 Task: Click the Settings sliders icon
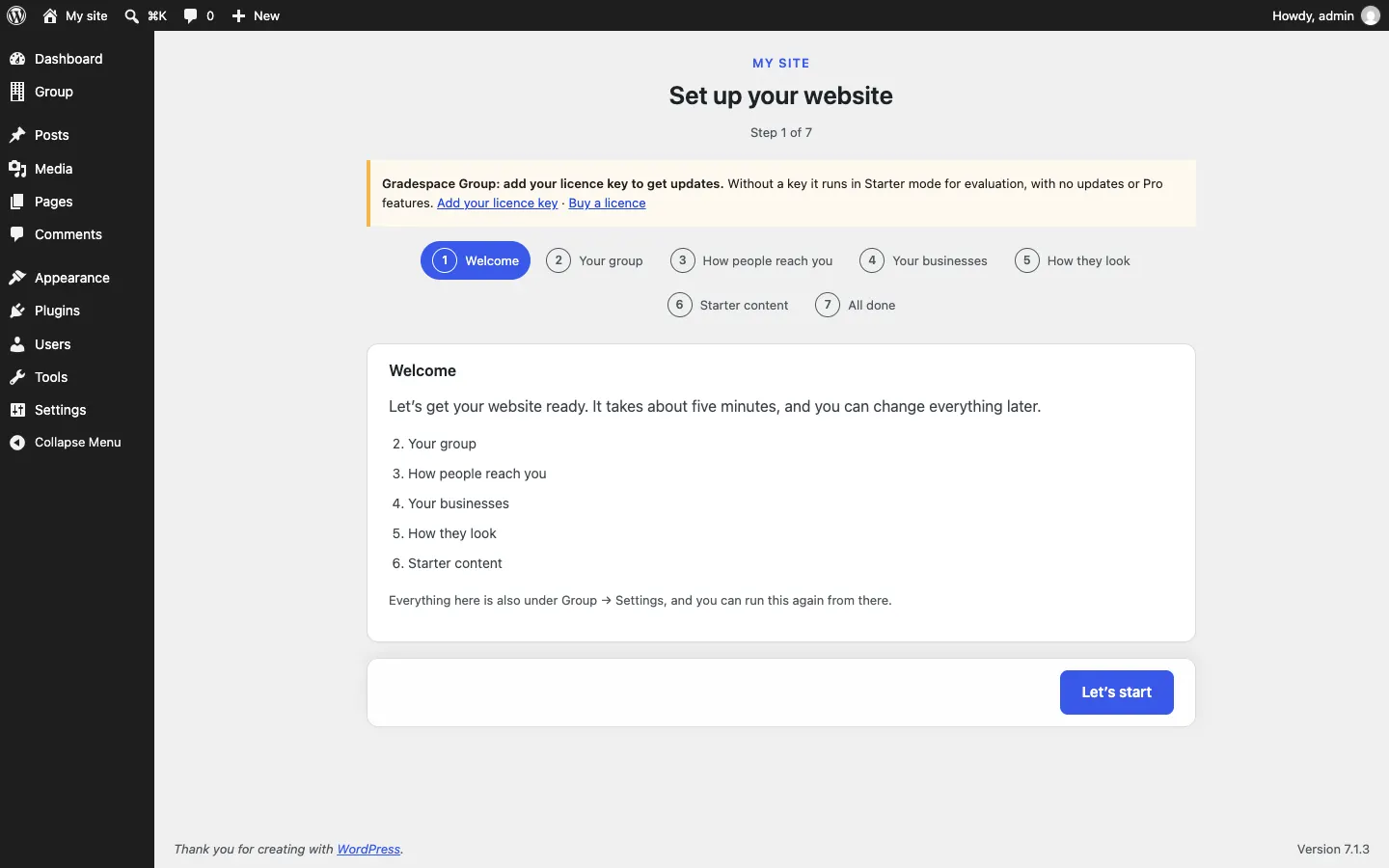click(x=17, y=410)
